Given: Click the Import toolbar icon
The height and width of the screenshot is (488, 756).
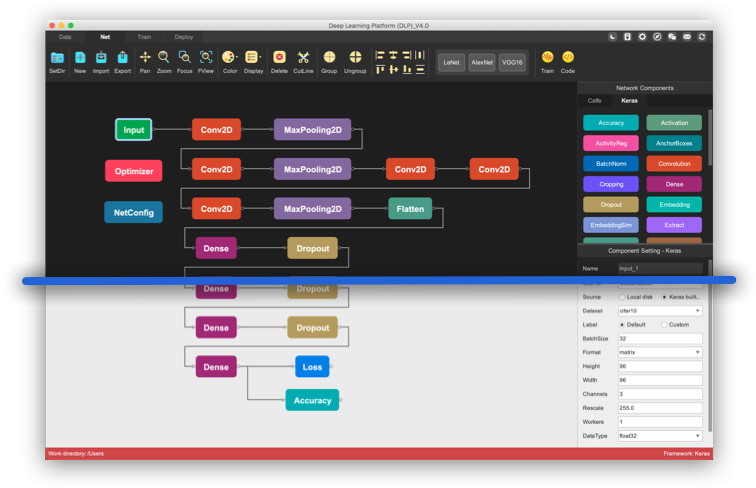Looking at the screenshot, I should click(101, 57).
